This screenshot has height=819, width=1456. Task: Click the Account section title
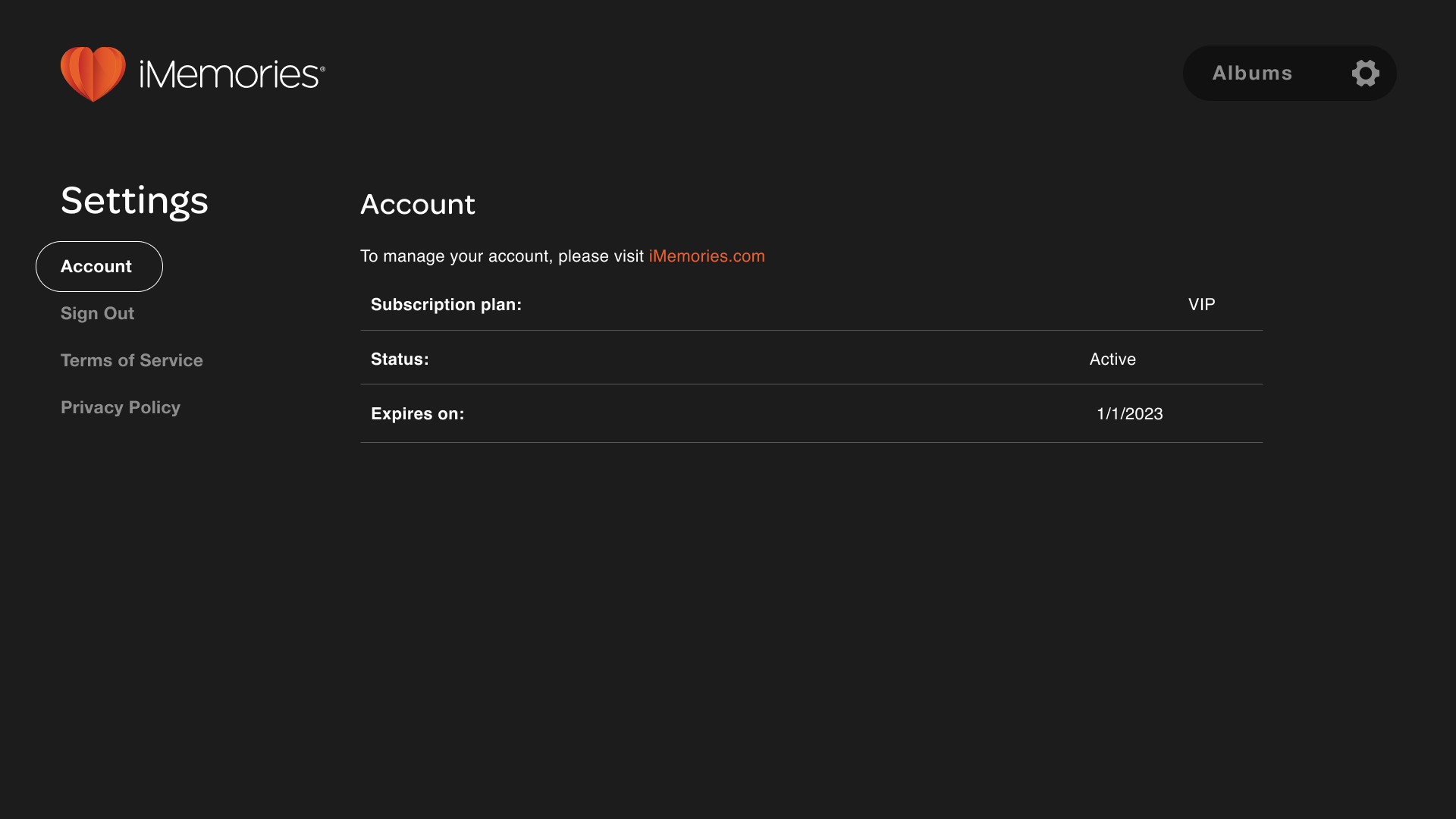pos(418,204)
